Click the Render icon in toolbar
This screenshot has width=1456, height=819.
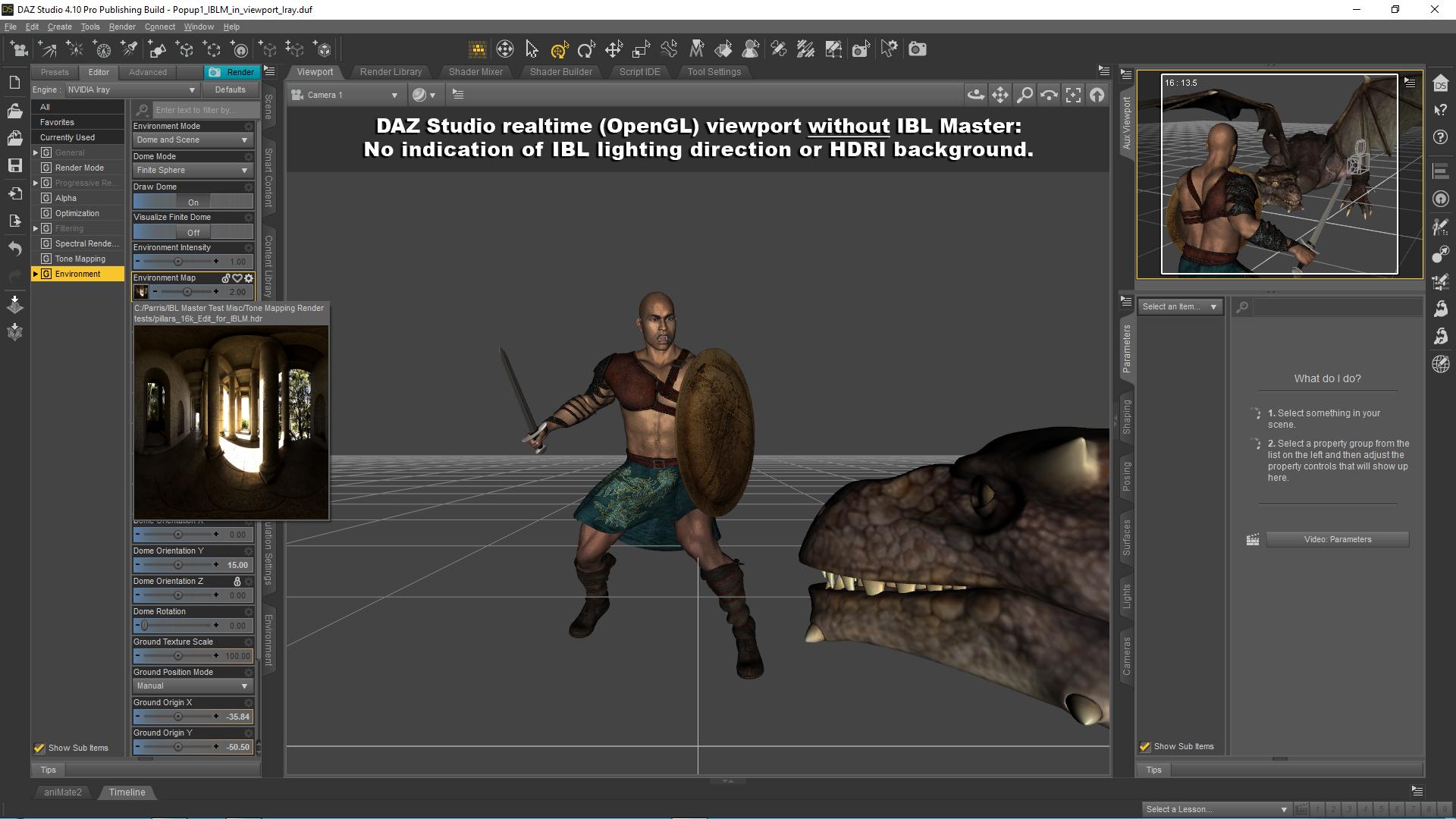pos(917,49)
